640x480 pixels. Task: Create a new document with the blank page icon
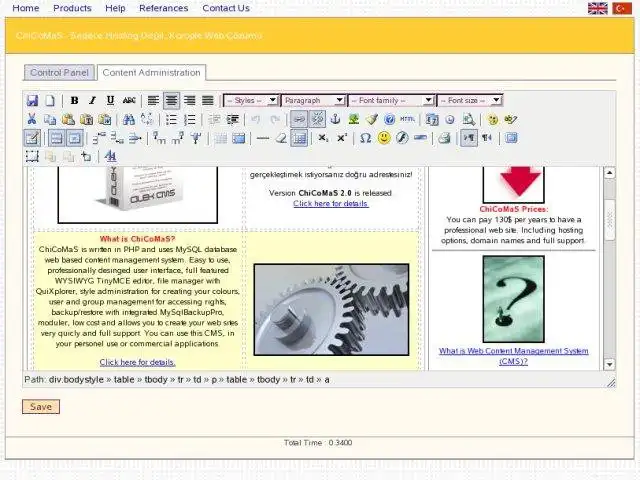(x=50, y=100)
